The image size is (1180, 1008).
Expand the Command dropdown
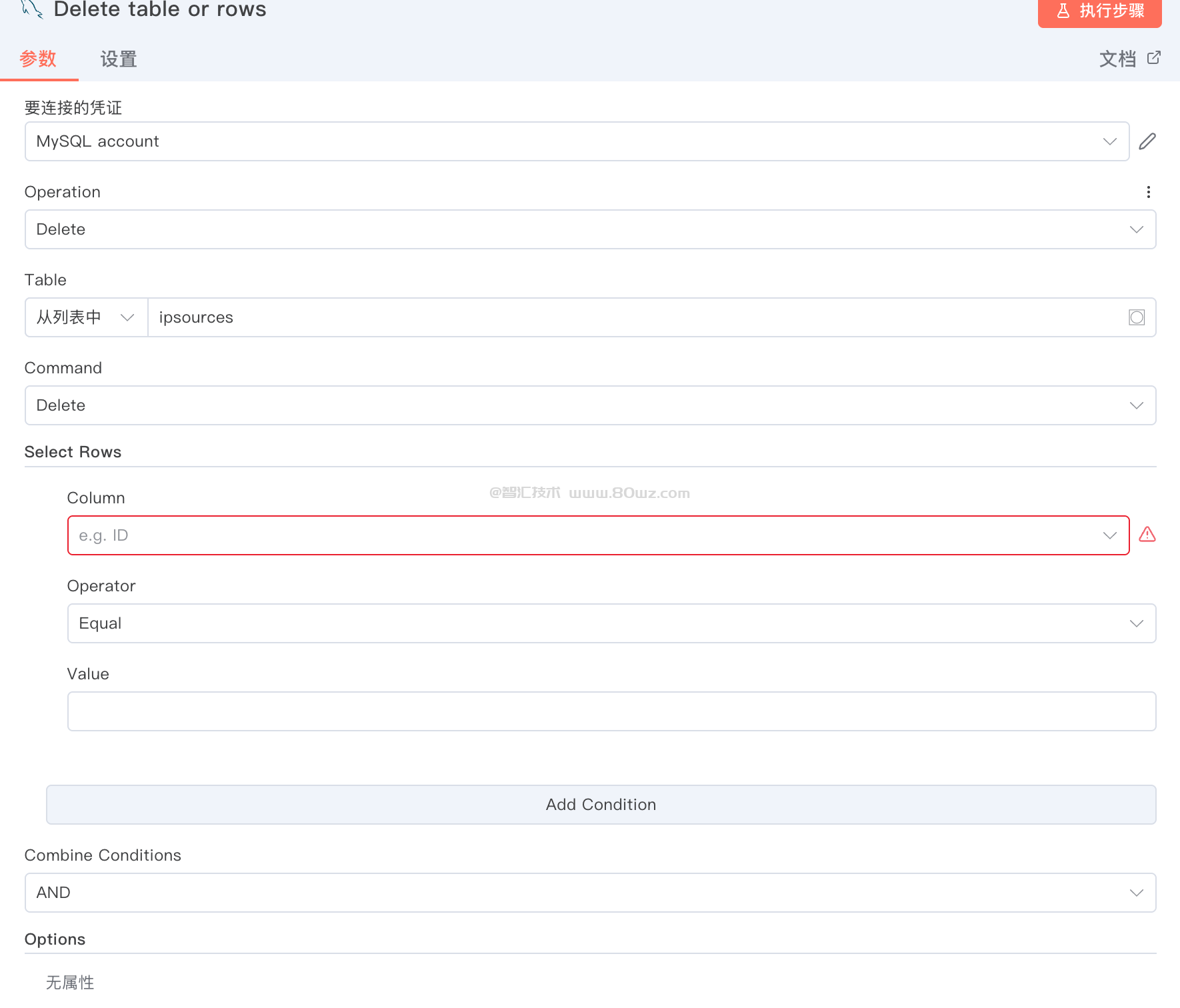[x=590, y=405]
